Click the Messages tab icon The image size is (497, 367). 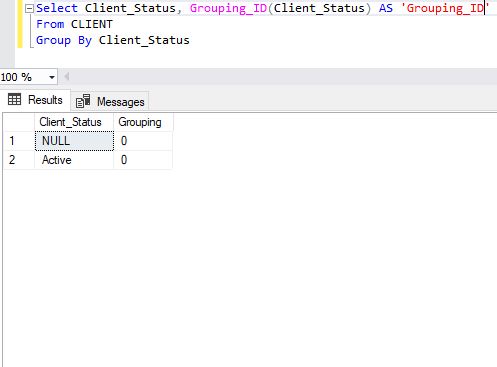click(83, 101)
